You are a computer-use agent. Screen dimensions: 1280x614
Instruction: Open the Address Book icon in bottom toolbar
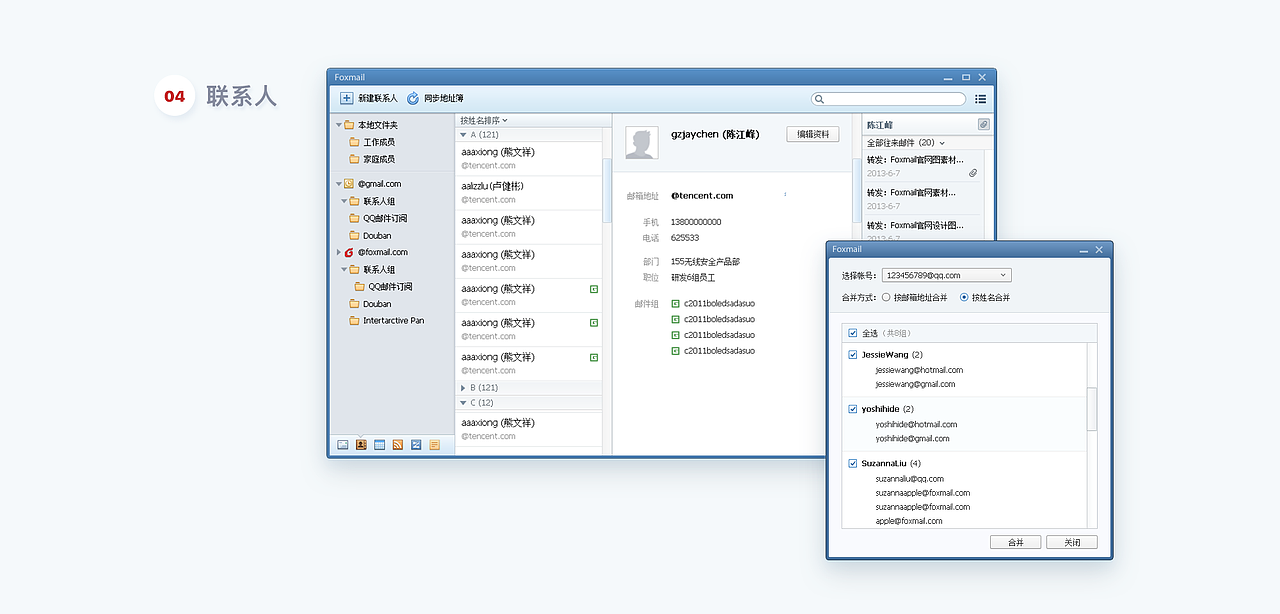pos(361,444)
